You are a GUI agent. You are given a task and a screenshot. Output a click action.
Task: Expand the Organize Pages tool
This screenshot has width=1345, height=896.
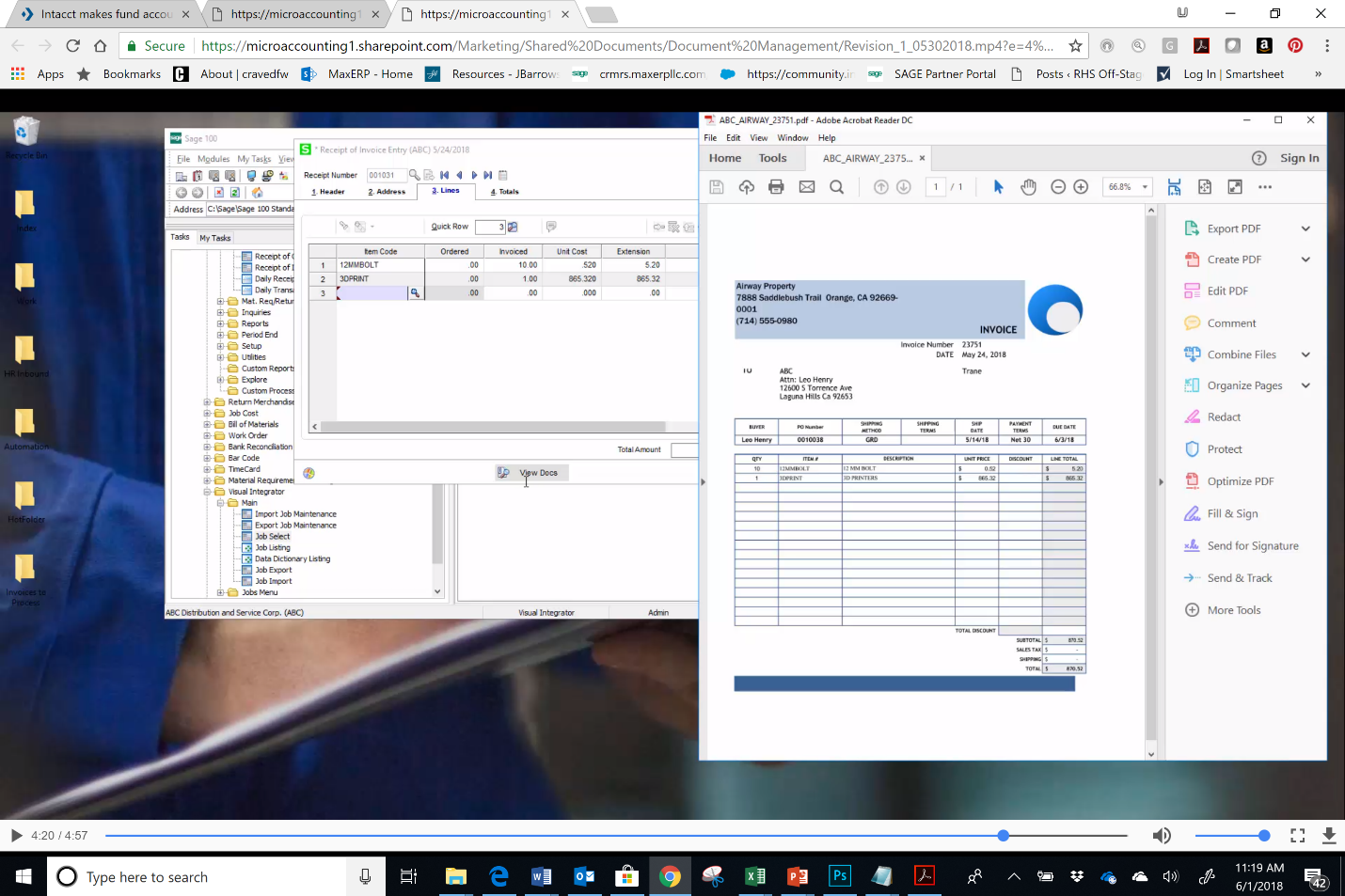1305,385
